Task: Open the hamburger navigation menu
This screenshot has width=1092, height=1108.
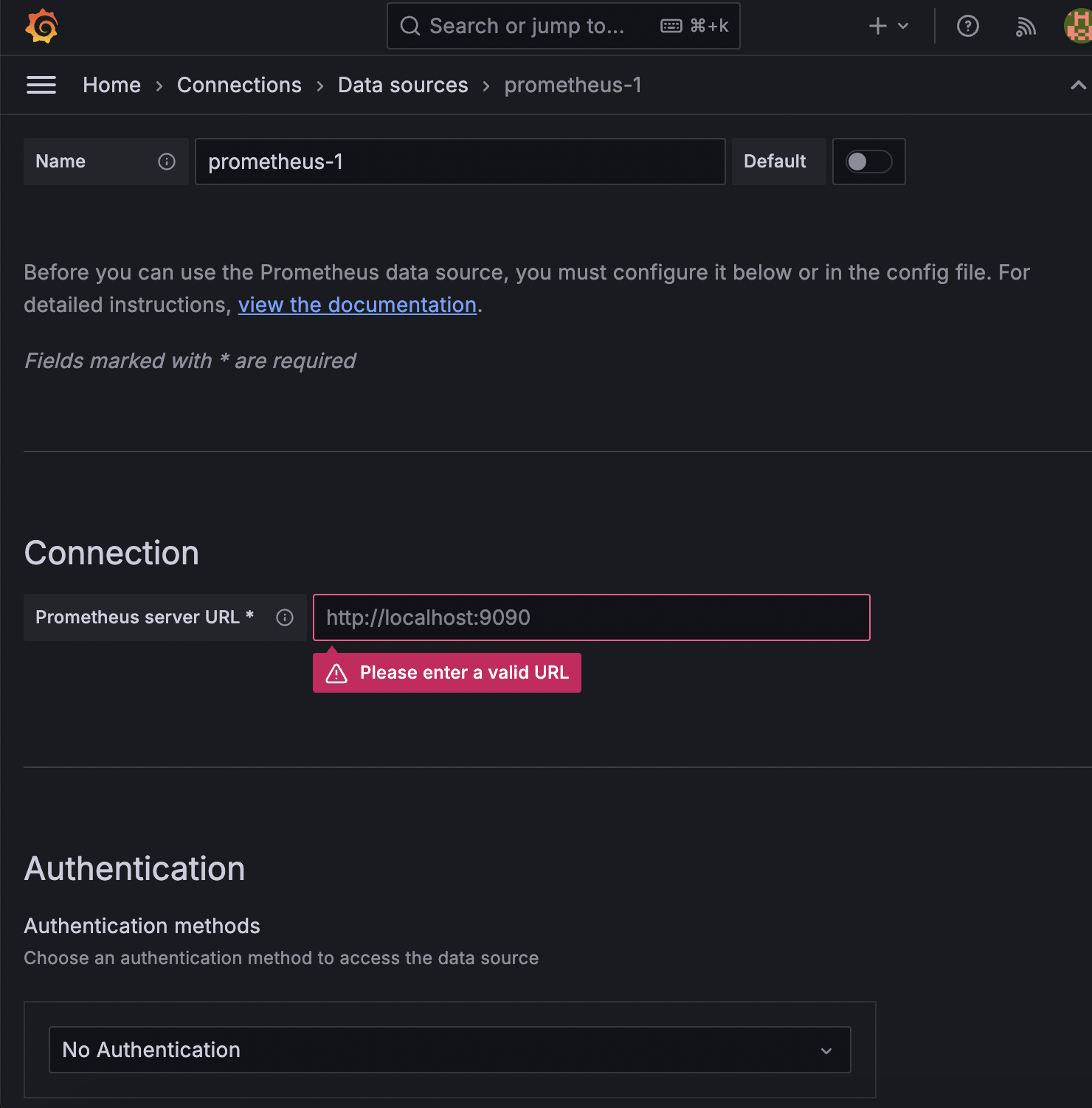Action: 41,85
